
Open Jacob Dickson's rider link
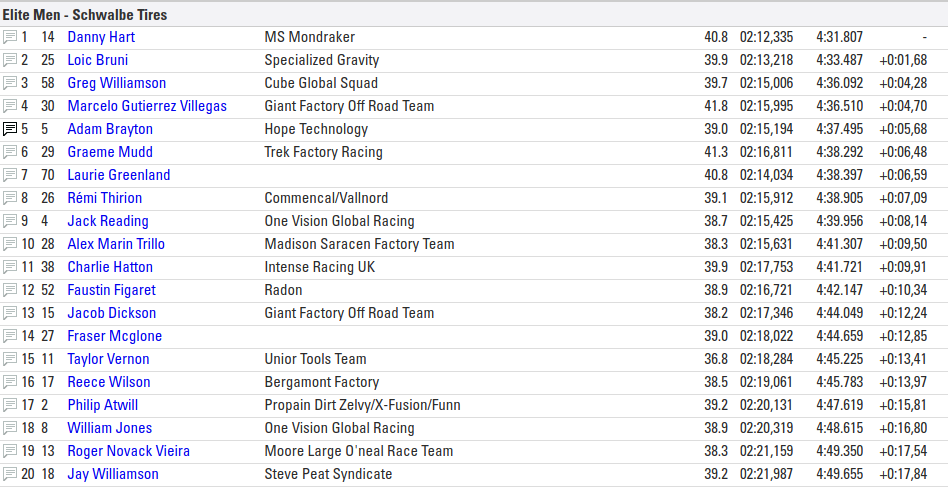pyautogui.click(x=112, y=313)
